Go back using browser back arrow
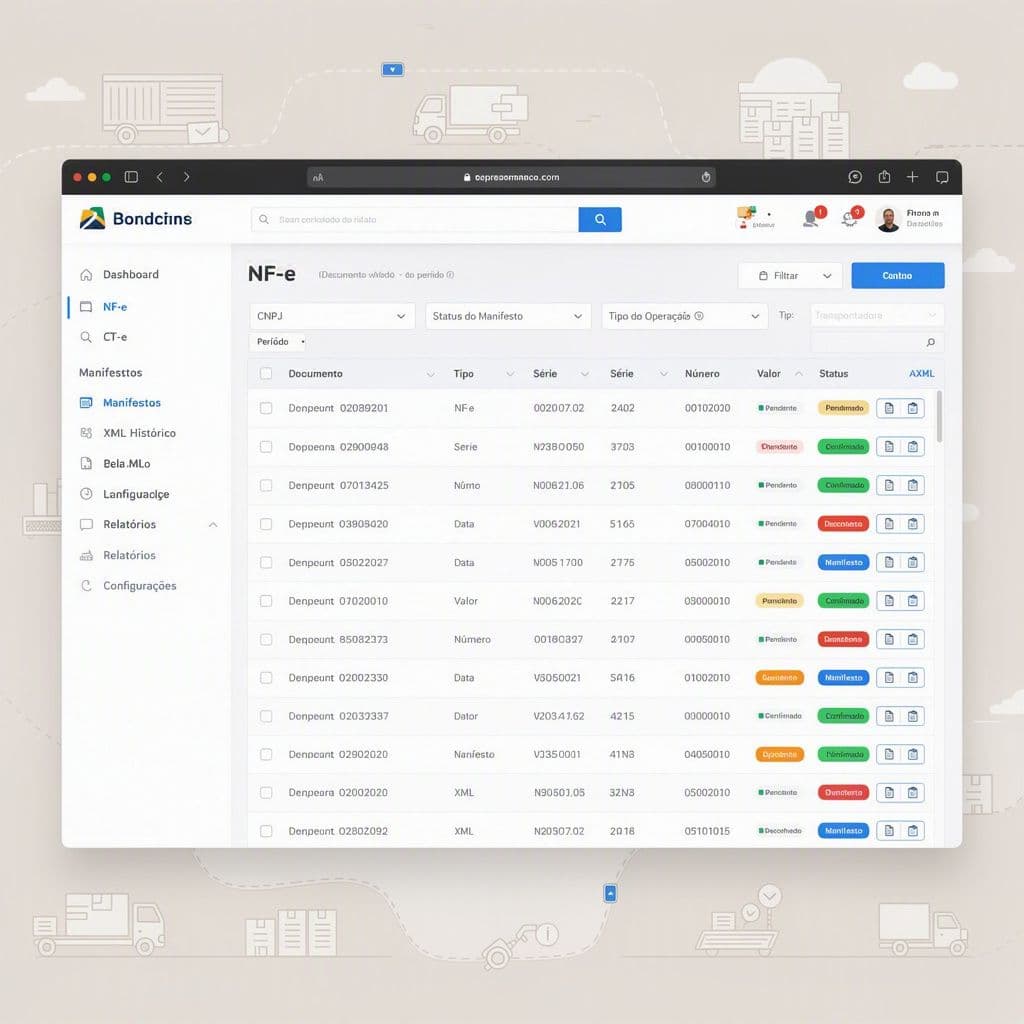1024x1024 pixels. (160, 177)
